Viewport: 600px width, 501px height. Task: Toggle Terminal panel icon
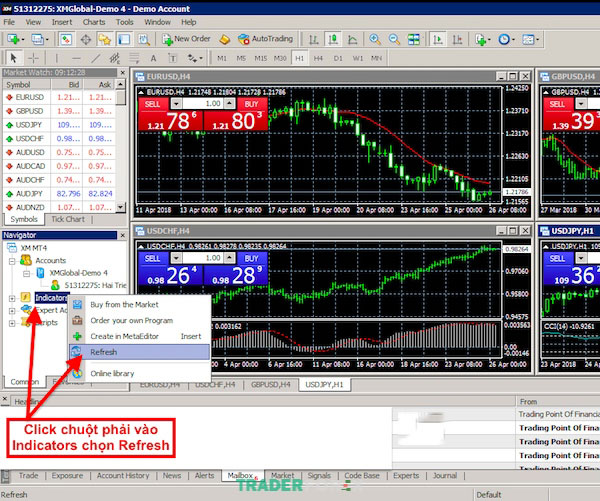pyautogui.click(x=124, y=39)
